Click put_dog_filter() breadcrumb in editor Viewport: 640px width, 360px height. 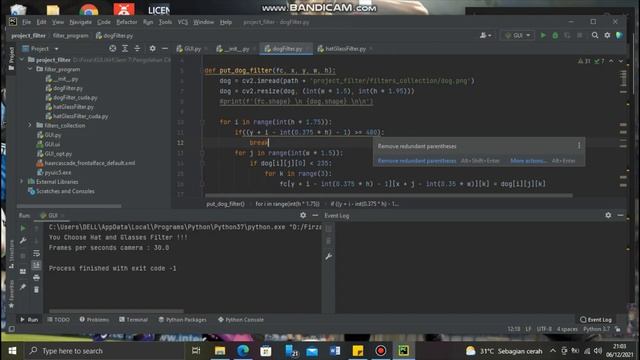point(225,204)
